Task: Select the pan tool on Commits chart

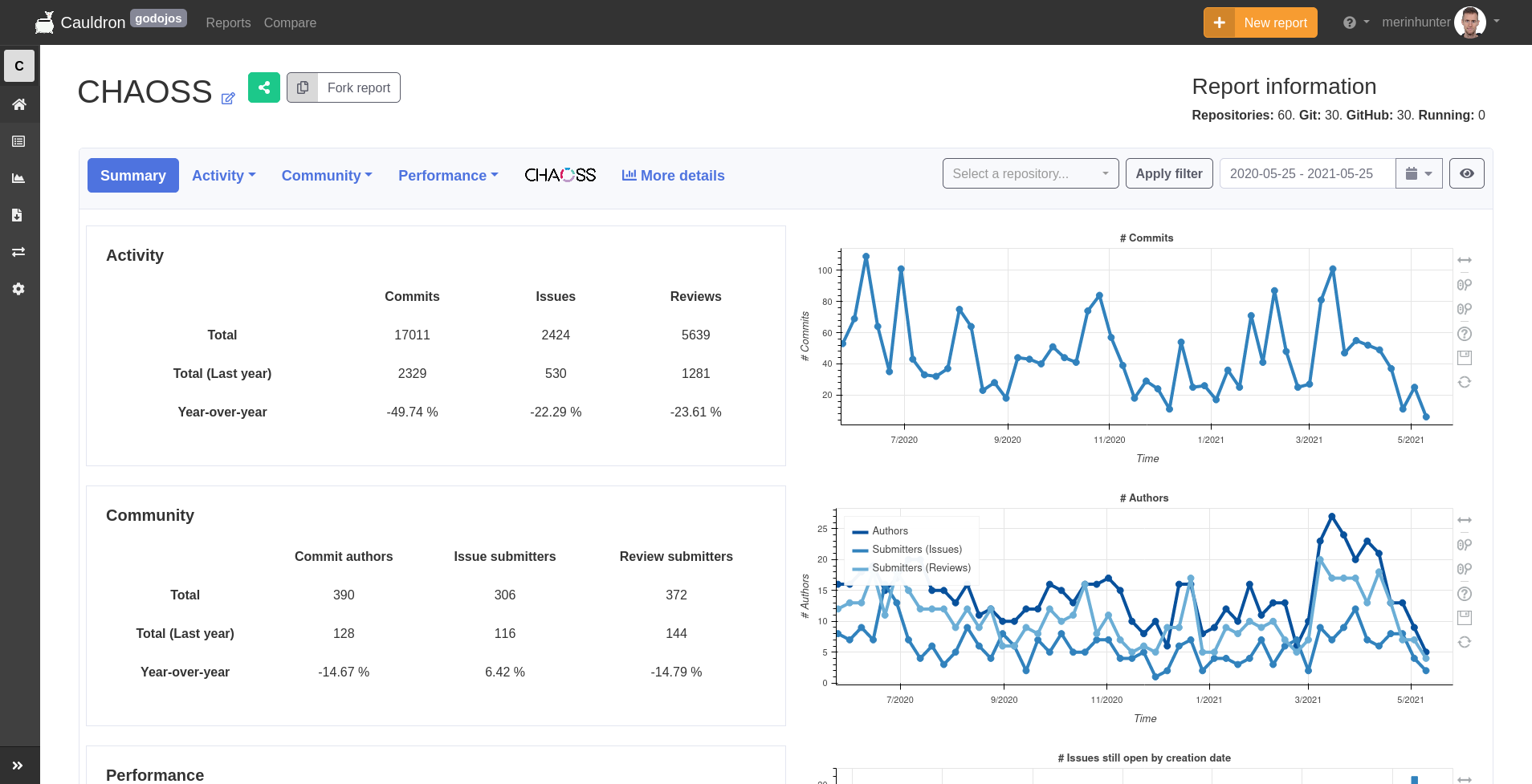Action: (1465, 260)
